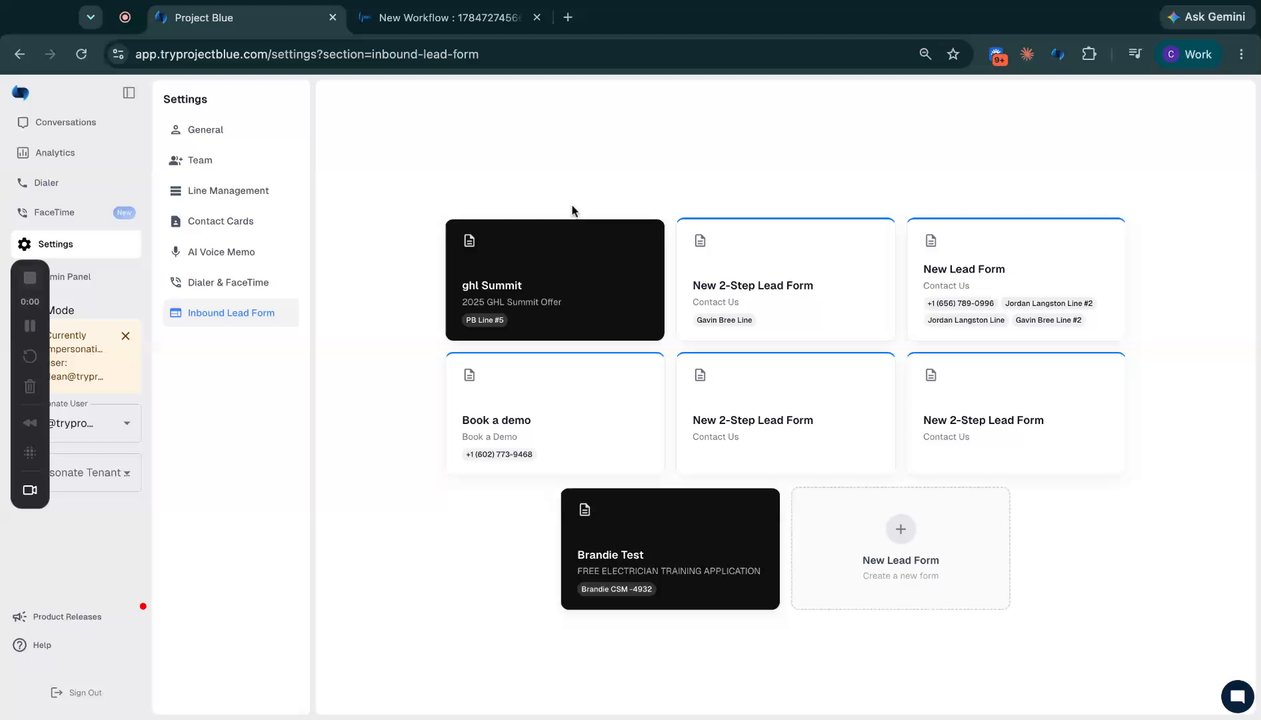The image size is (1261, 720).
Task: Click the +1 (656) 789-0996 tag
Action: (x=960, y=303)
